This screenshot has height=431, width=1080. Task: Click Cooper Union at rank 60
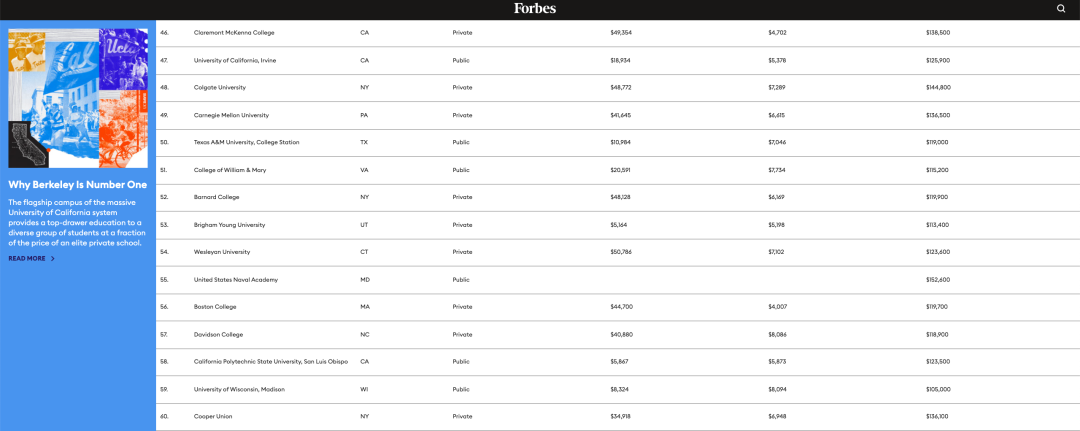(211, 417)
